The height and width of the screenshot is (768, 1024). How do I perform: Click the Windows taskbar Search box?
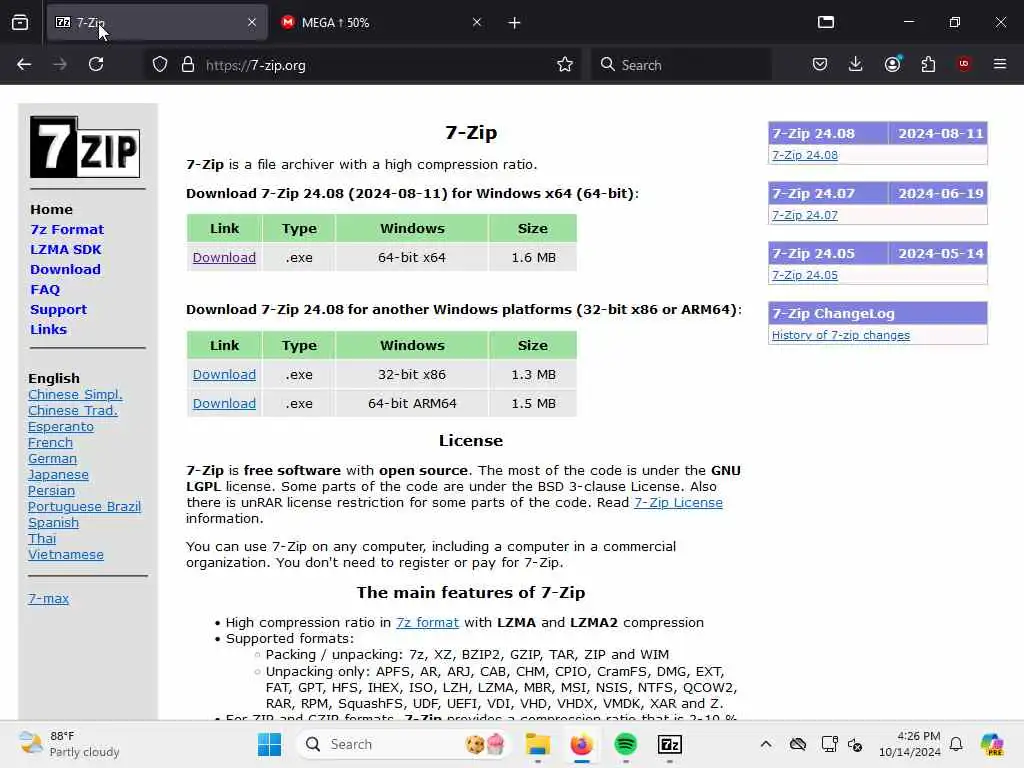coord(404,744)
